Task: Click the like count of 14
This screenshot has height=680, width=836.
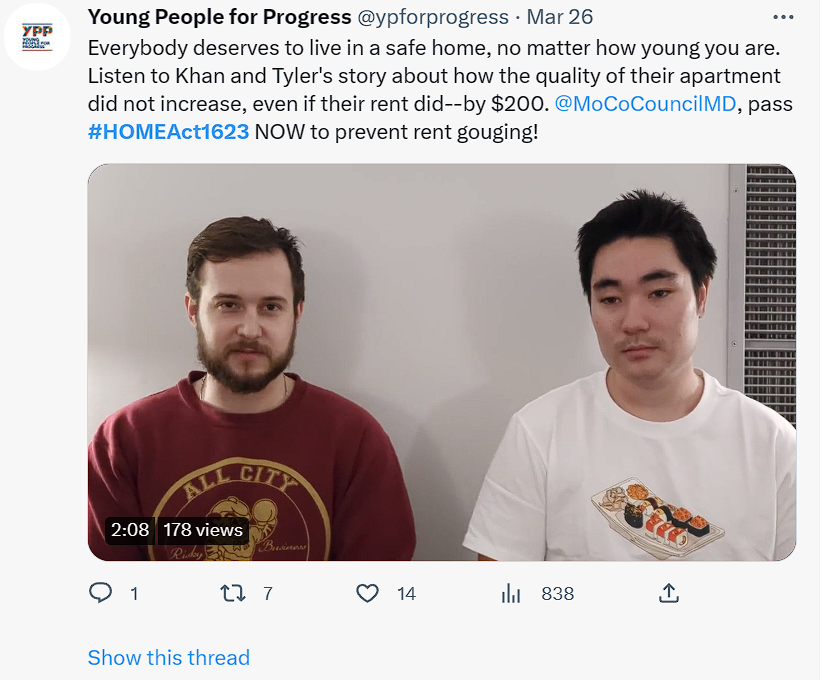Action: pyautogui.click(x=405, y=593)
